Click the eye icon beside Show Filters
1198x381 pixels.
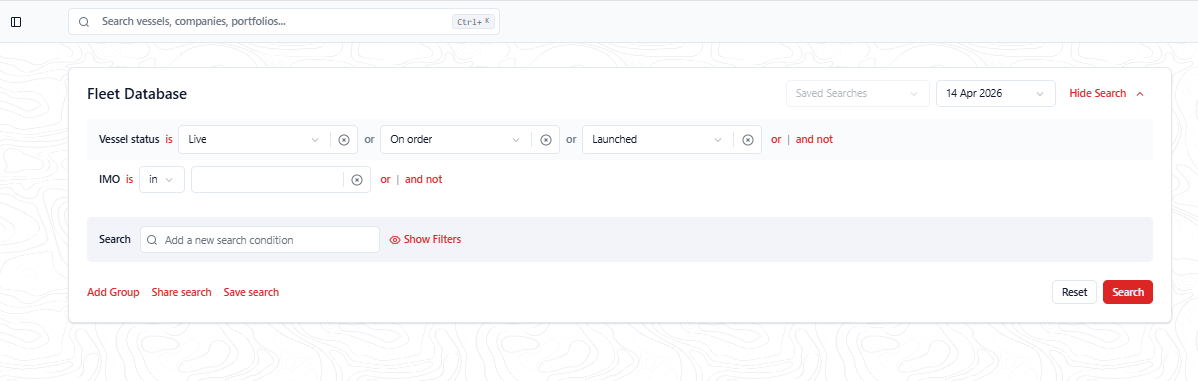395,240
